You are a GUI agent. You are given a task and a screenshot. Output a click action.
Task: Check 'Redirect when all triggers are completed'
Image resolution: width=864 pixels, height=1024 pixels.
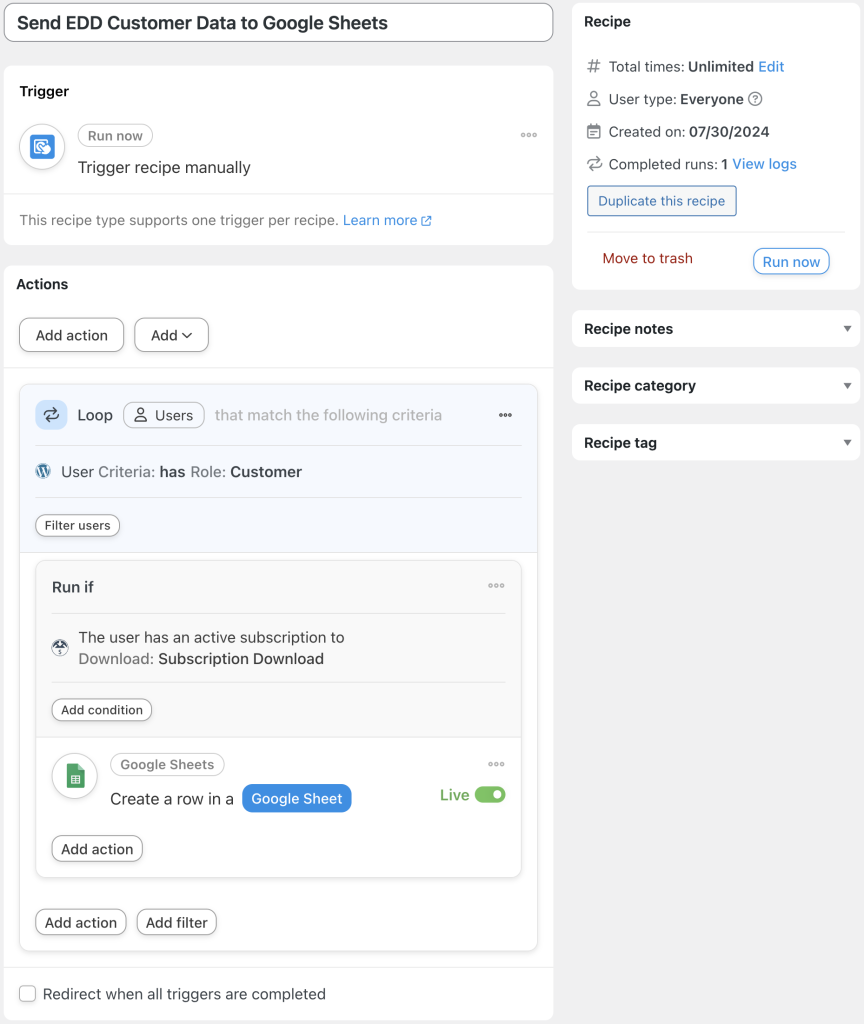27,994
